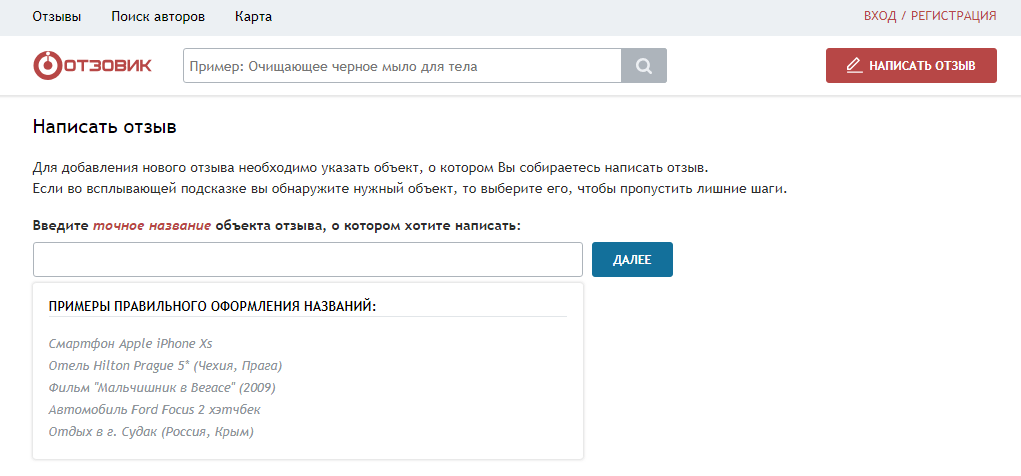The image size is (1021, 476).
Task: Click the red italic точное название text
Action: point(152,226)
